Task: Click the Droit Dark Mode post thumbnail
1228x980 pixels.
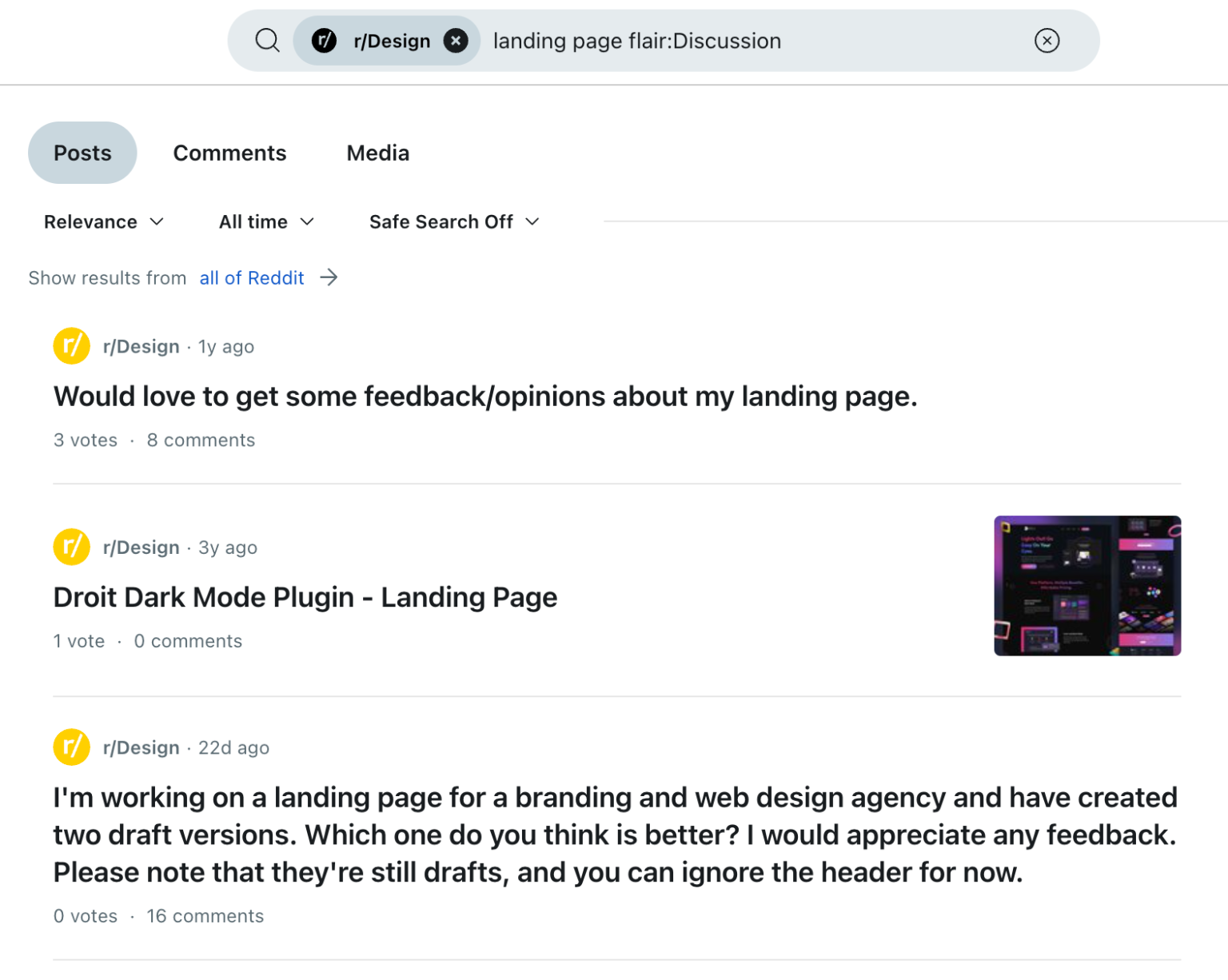Action: pos(1086,585)
